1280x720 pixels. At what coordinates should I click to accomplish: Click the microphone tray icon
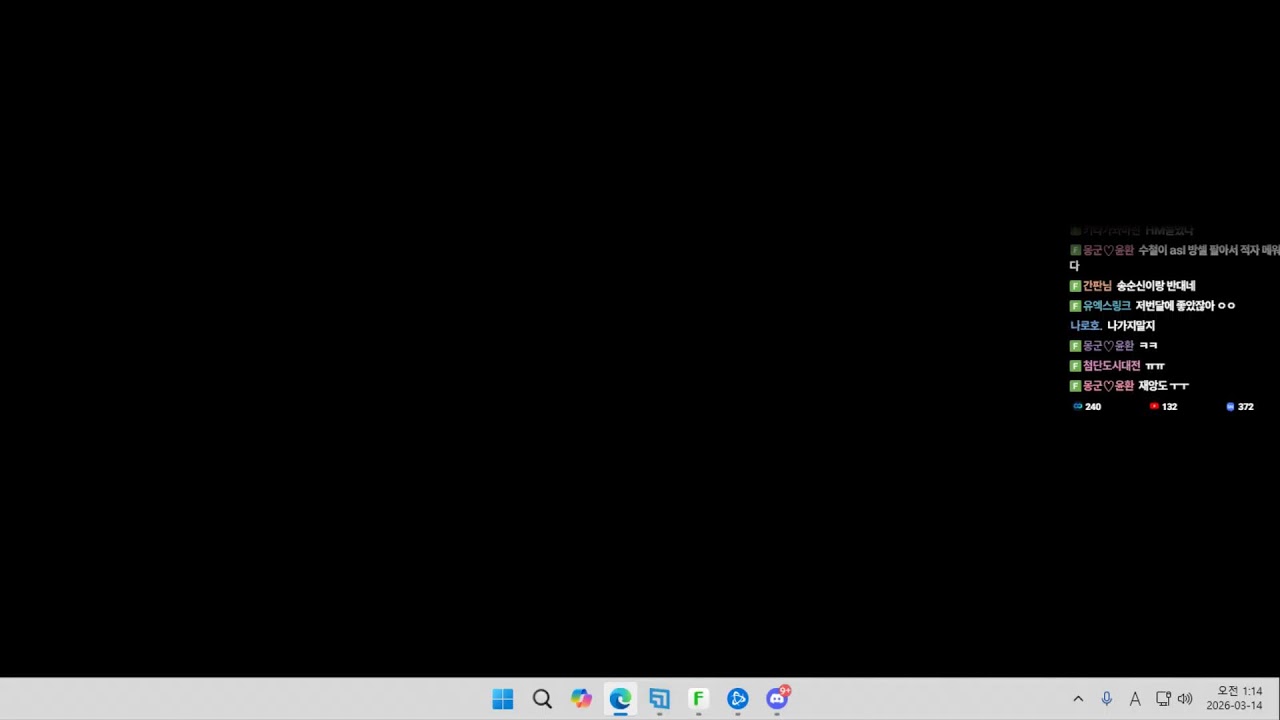pyautogui.click(x=1106, y=699)
